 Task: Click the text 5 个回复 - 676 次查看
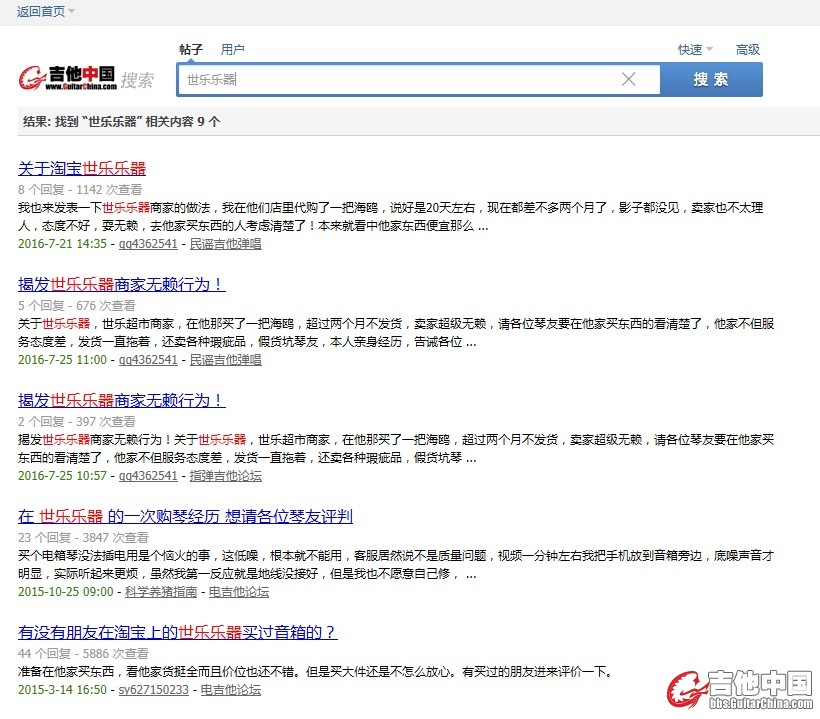[77, 305]
